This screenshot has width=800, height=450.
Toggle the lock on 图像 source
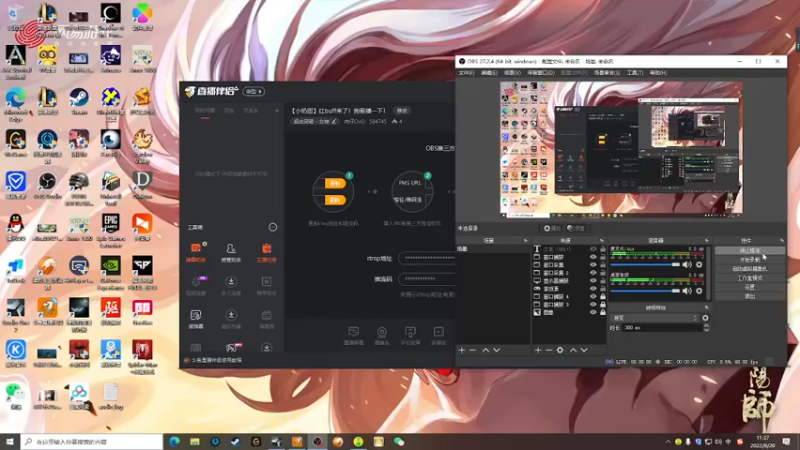[x=603, y=312]
